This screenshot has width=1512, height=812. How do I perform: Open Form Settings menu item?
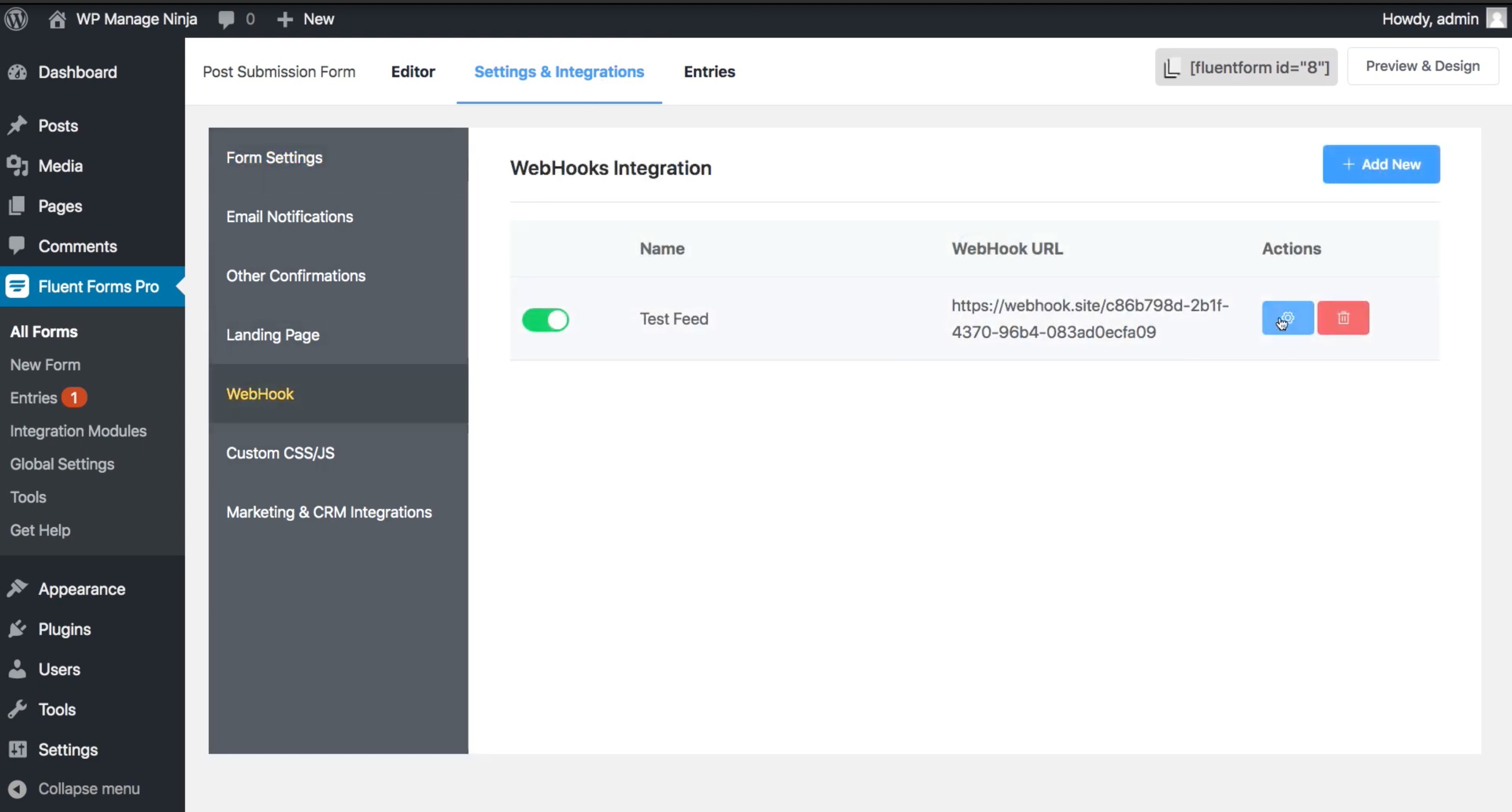[x=274, y=157]
